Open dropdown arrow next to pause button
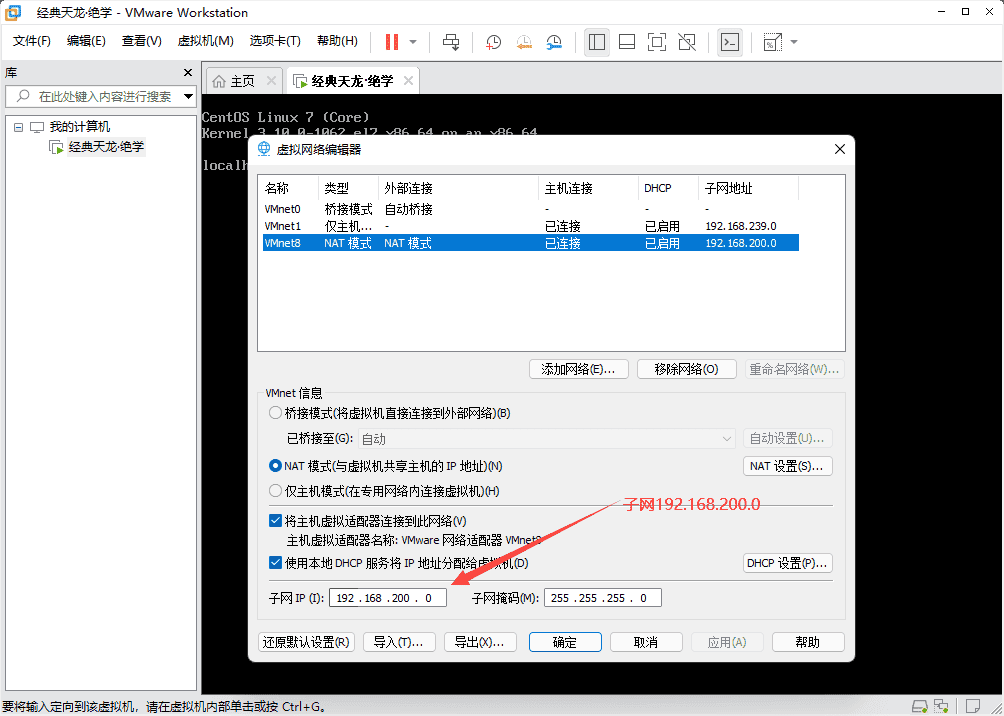 click(x=413, y=42)
